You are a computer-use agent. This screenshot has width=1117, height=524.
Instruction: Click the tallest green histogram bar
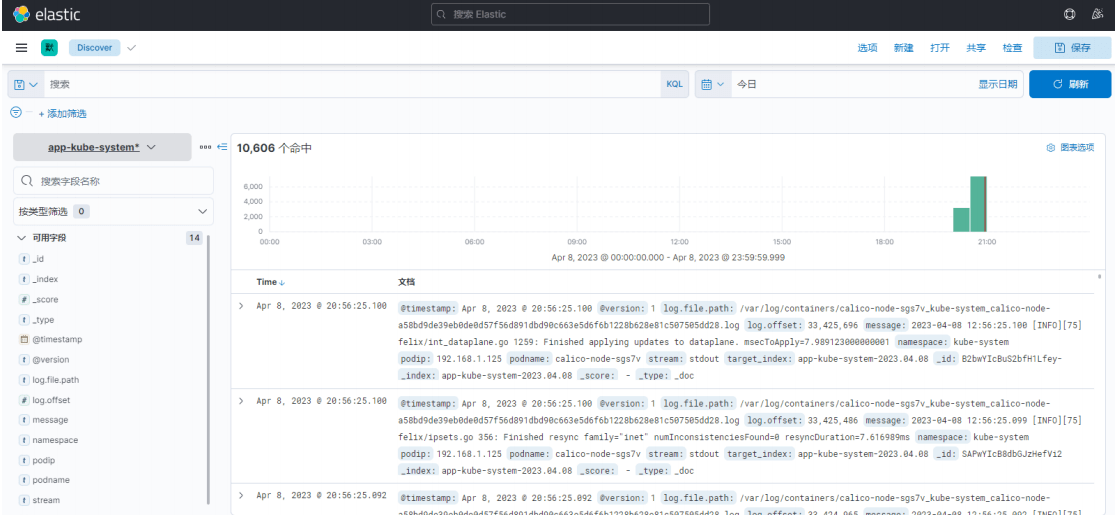coord(978,204)
